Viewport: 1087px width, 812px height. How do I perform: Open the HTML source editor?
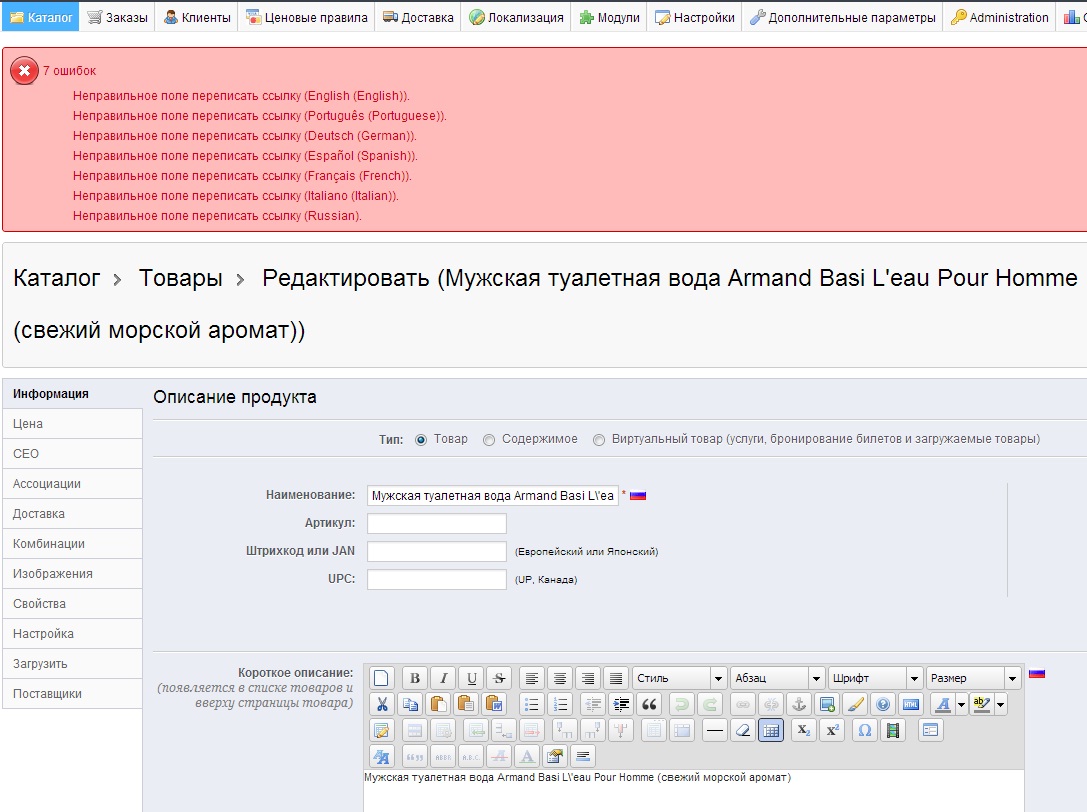coord(911,705)
